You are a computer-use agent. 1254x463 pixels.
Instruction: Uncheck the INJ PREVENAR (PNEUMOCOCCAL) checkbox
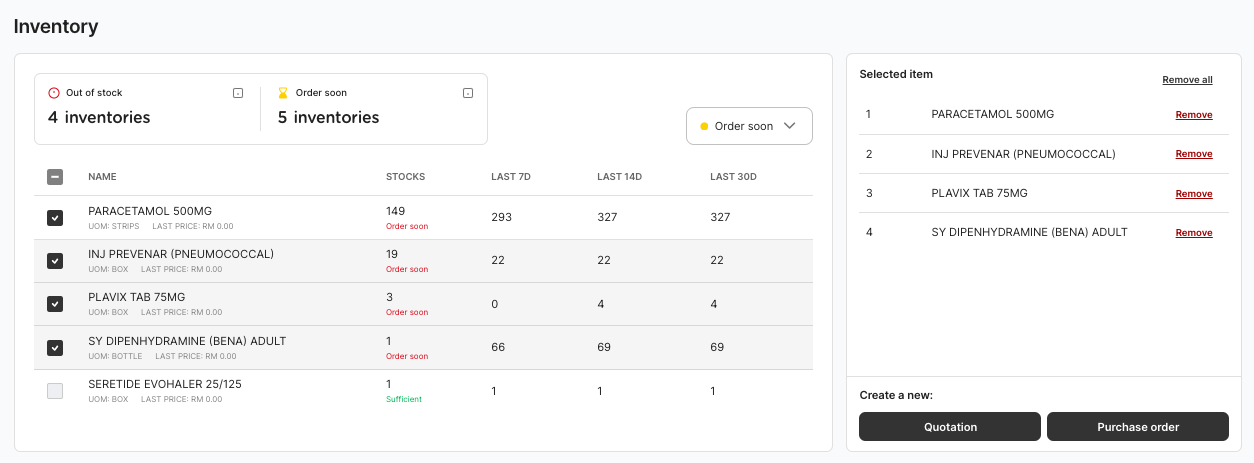point(55,260)
